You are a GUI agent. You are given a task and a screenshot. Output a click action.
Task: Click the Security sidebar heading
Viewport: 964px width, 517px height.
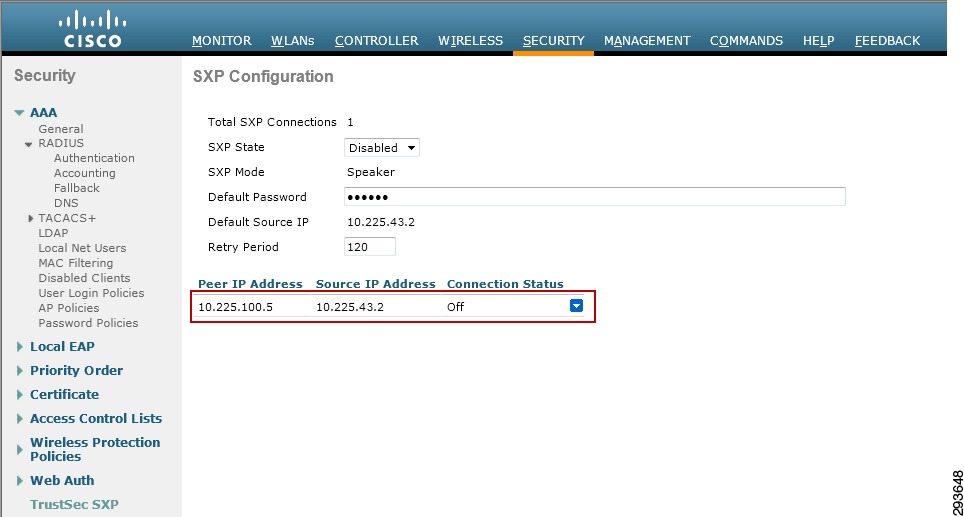(45, 75)
